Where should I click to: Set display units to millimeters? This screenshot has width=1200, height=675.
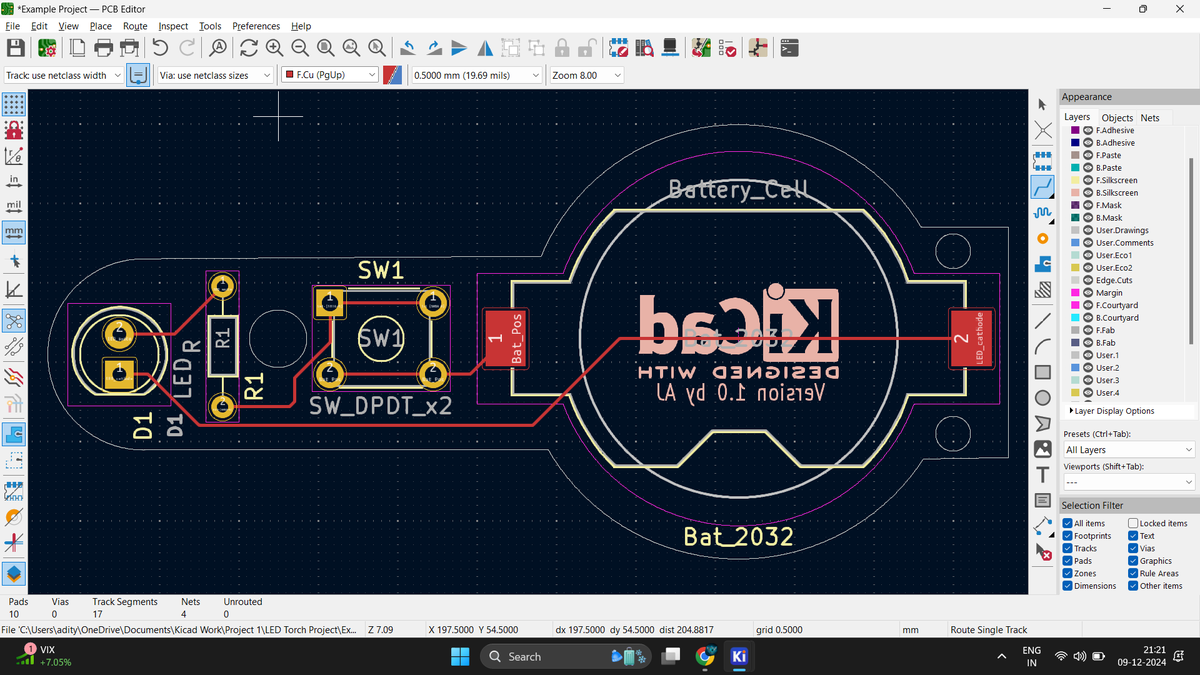[x=14, y=233]
